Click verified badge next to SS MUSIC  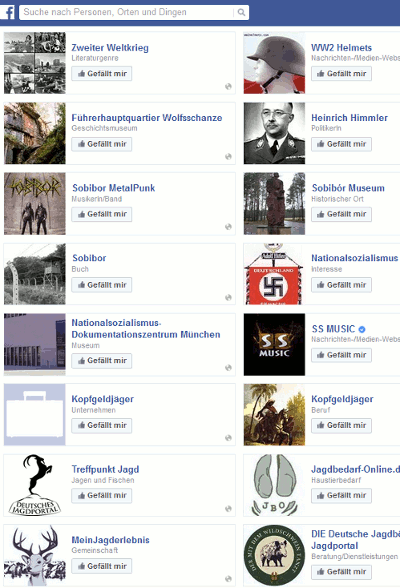pyautogui.click(x=362, y=329)
